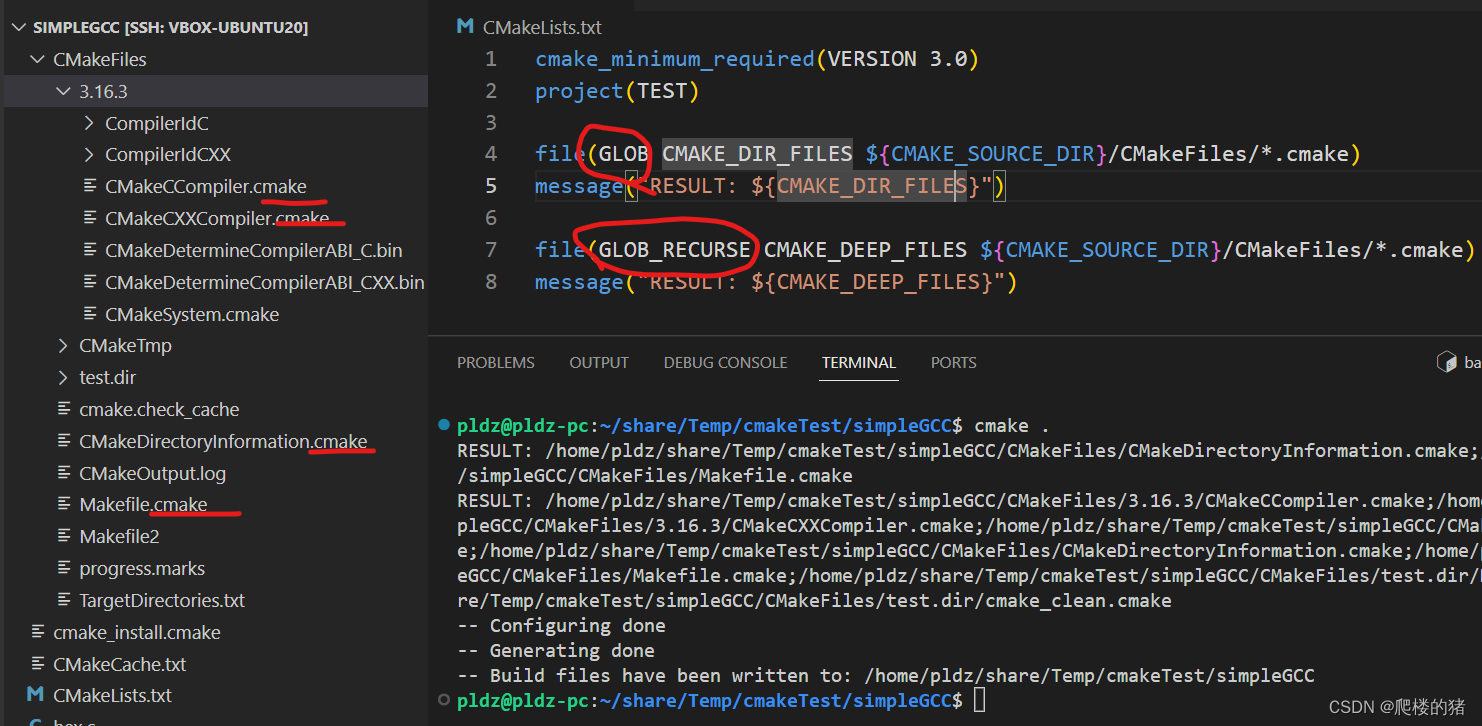Click Makefile.cmake file icon

65,505
